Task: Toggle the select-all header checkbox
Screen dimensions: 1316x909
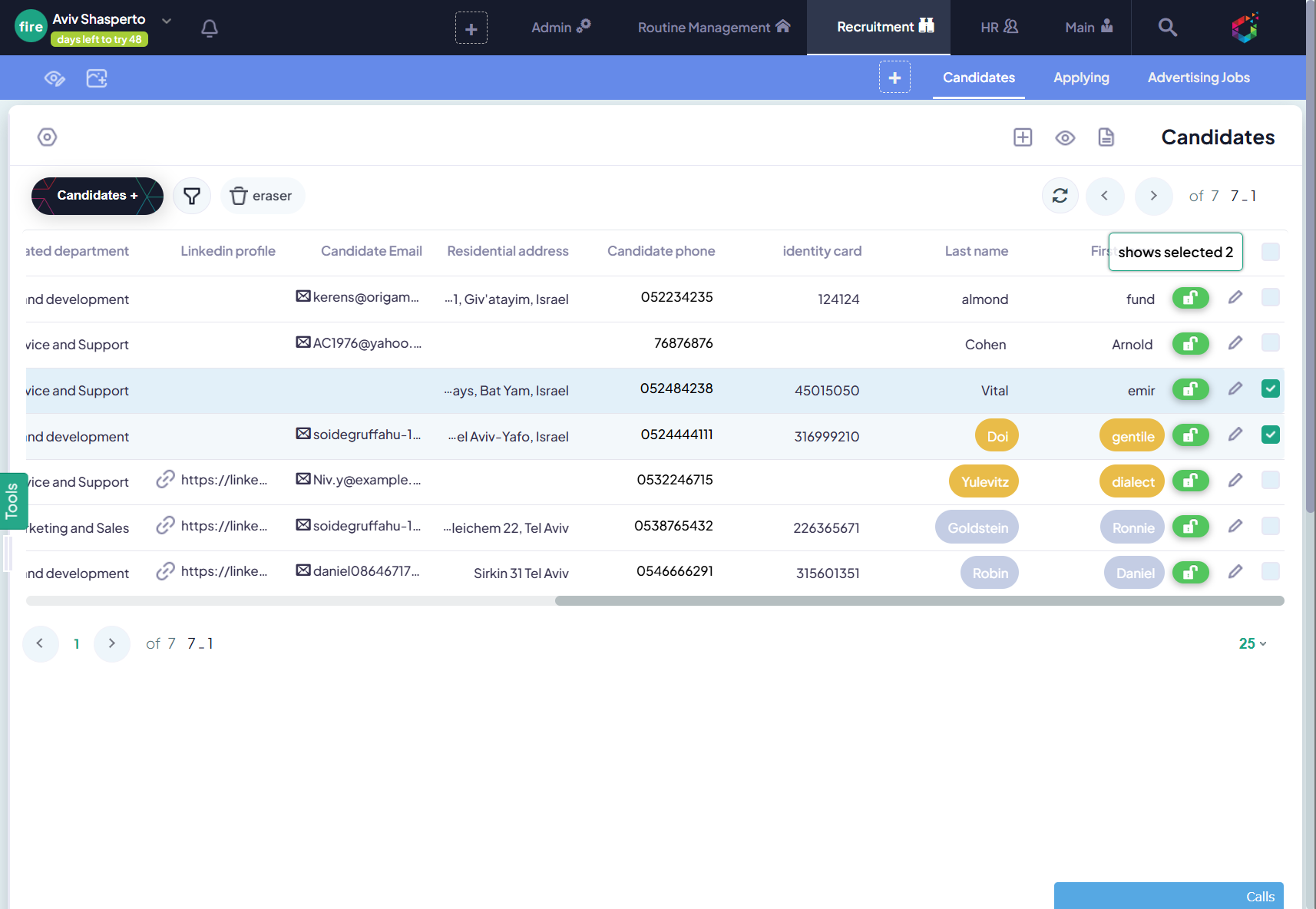Action: [1270, 252]
